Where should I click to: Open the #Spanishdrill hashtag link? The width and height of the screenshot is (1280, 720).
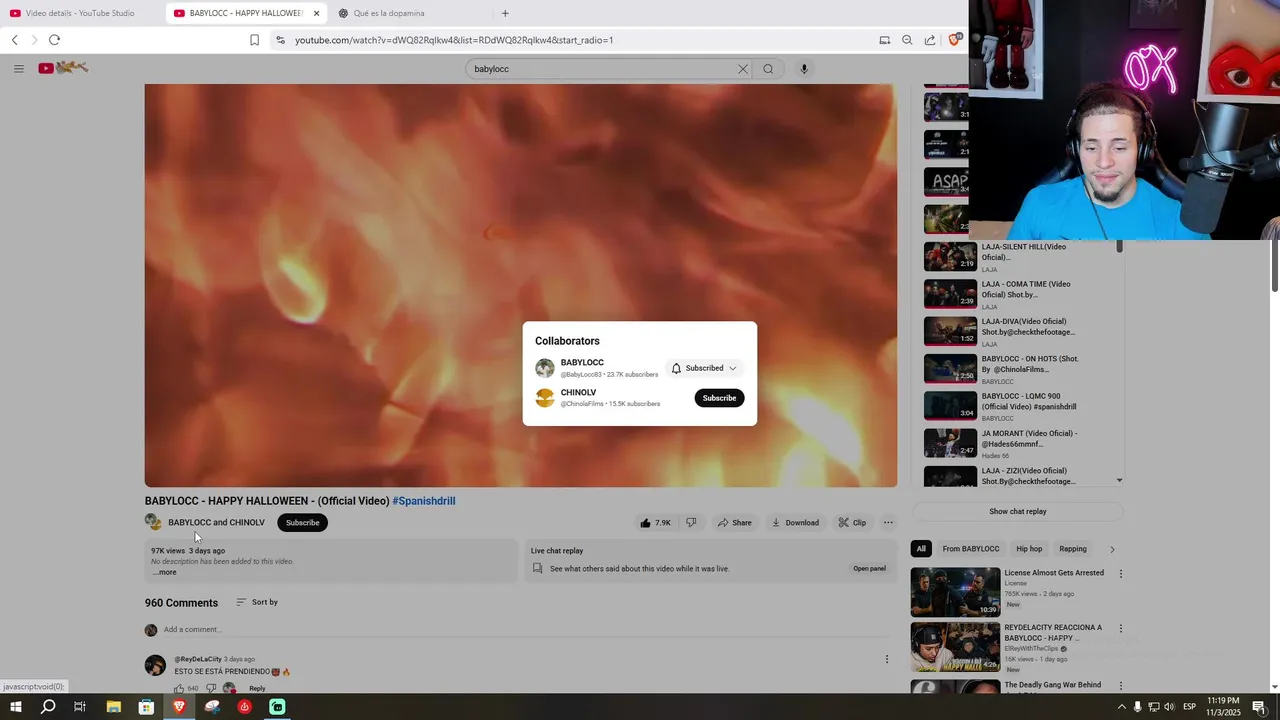424,501
